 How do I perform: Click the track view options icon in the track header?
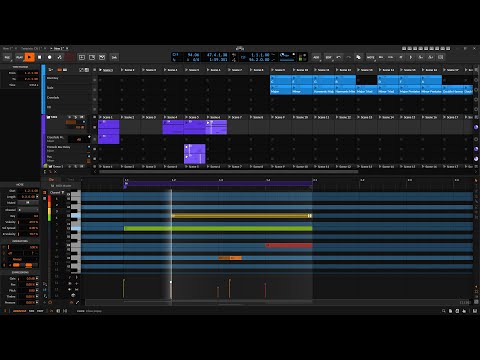(51, 70)
